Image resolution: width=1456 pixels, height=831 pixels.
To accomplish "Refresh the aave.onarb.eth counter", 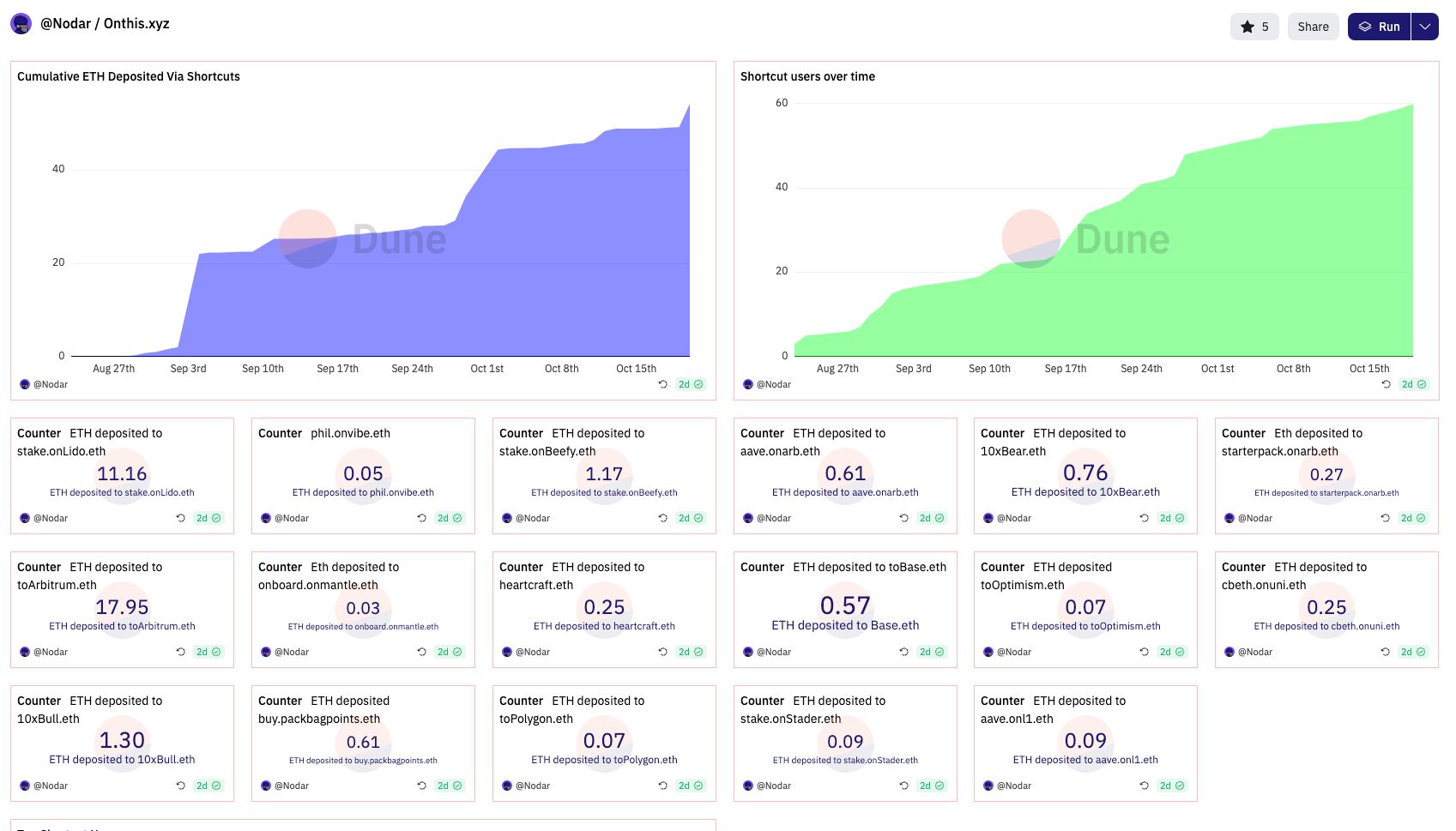I will (903, 518).
